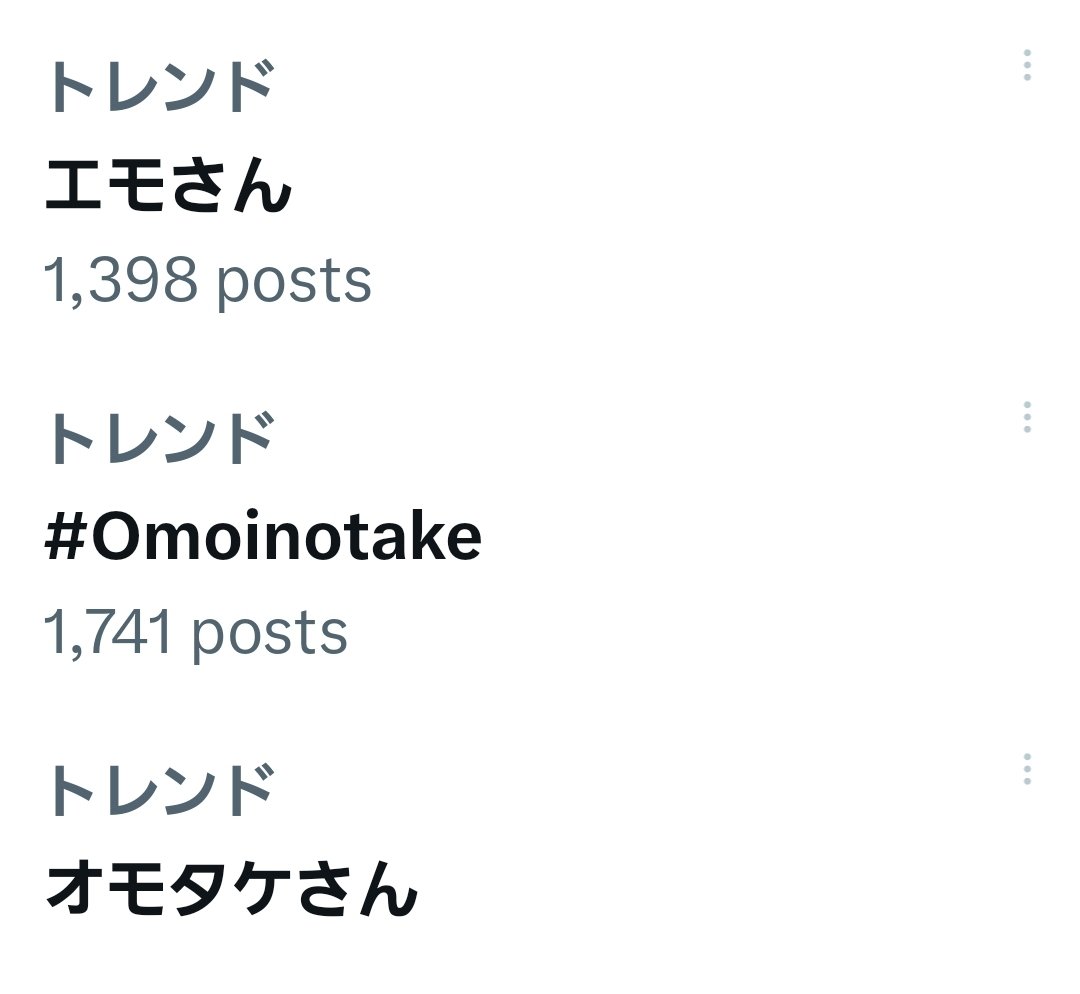Viewport: 1080px width, 994px height.
Task: Expand the options menu beside エモさん
Action: [x=1026, y=65]
